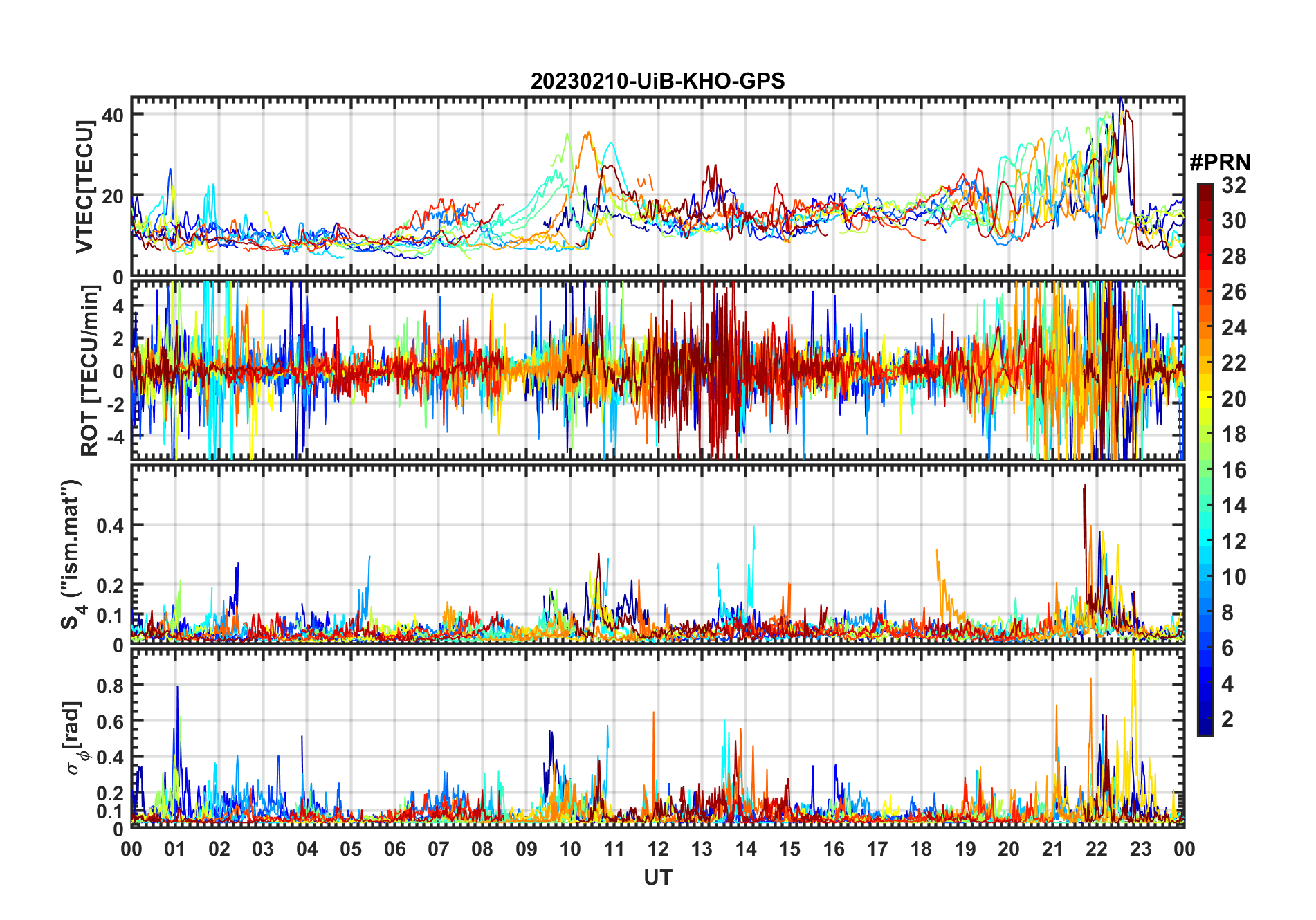1316x920 pixels.
Task: Pick the x-axis hour tick 07
Action: pyautogui.click(x=439, y=849)
